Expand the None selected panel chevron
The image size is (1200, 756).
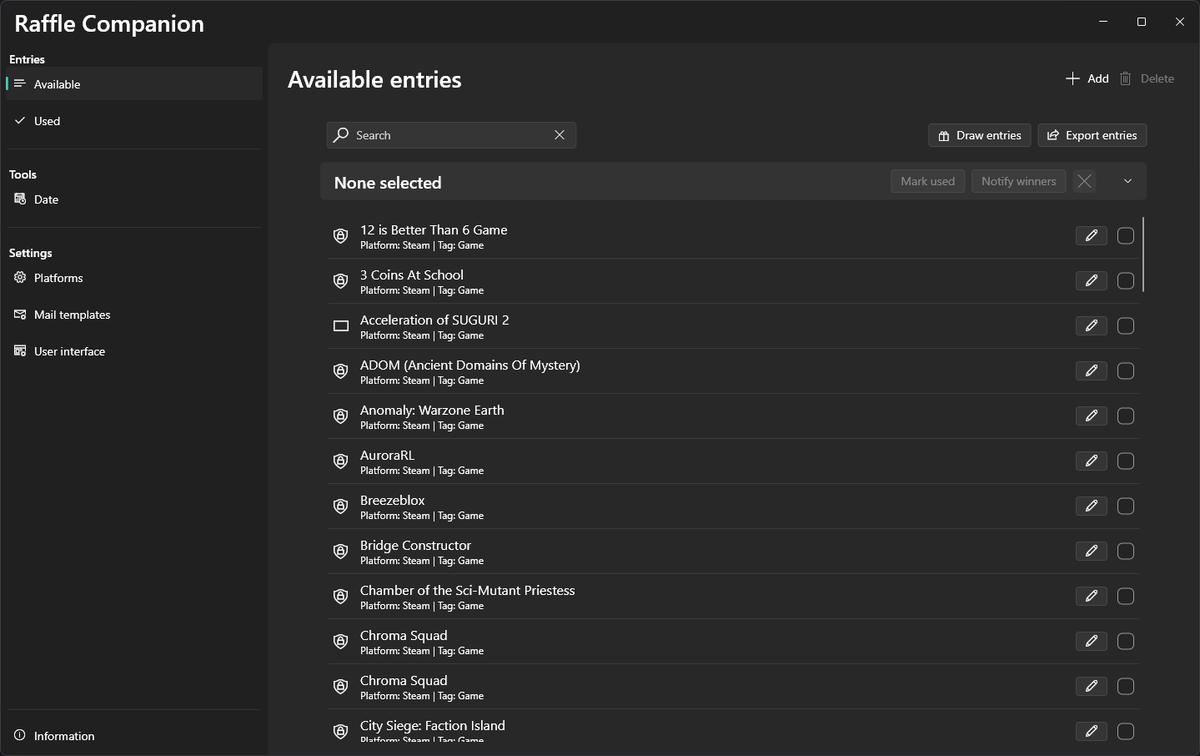(x=1128, y=181)
